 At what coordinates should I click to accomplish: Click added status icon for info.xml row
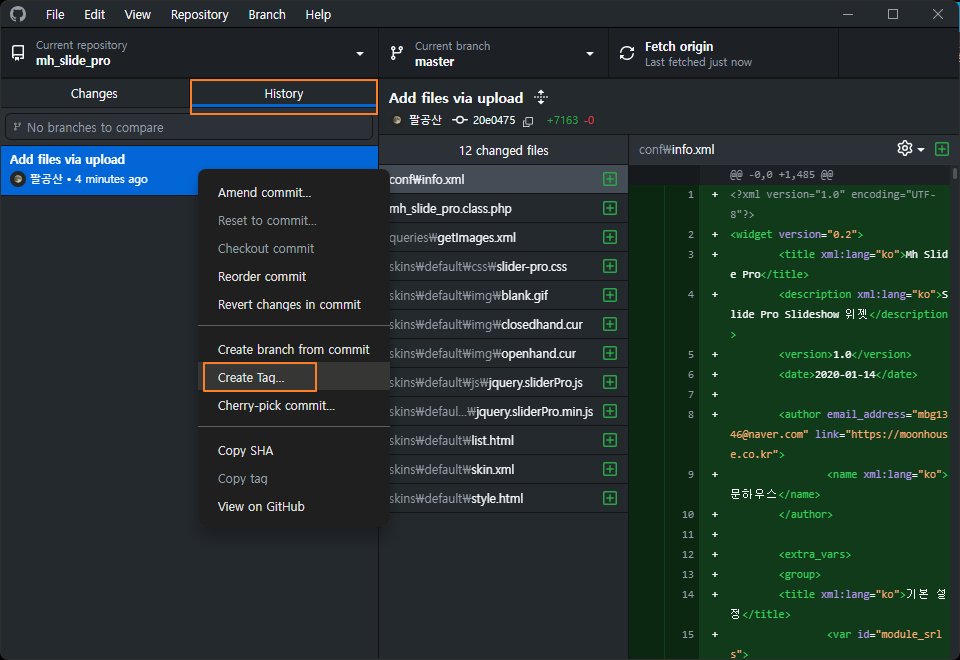click(x=610, y=179)
